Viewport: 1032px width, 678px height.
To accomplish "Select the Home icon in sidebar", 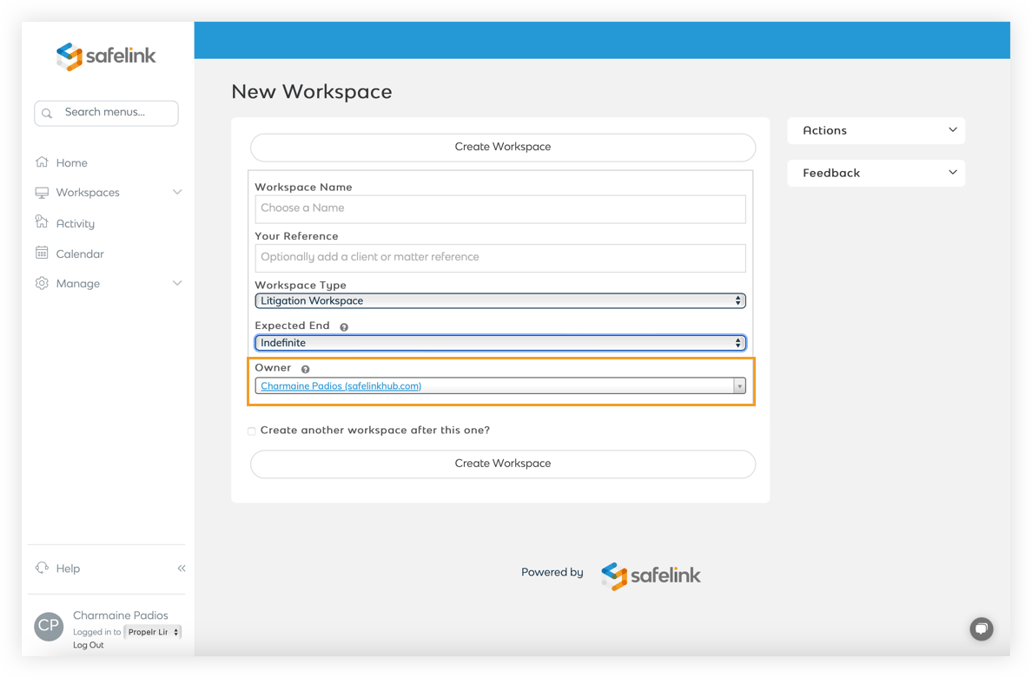I will (x=42, y=162).
